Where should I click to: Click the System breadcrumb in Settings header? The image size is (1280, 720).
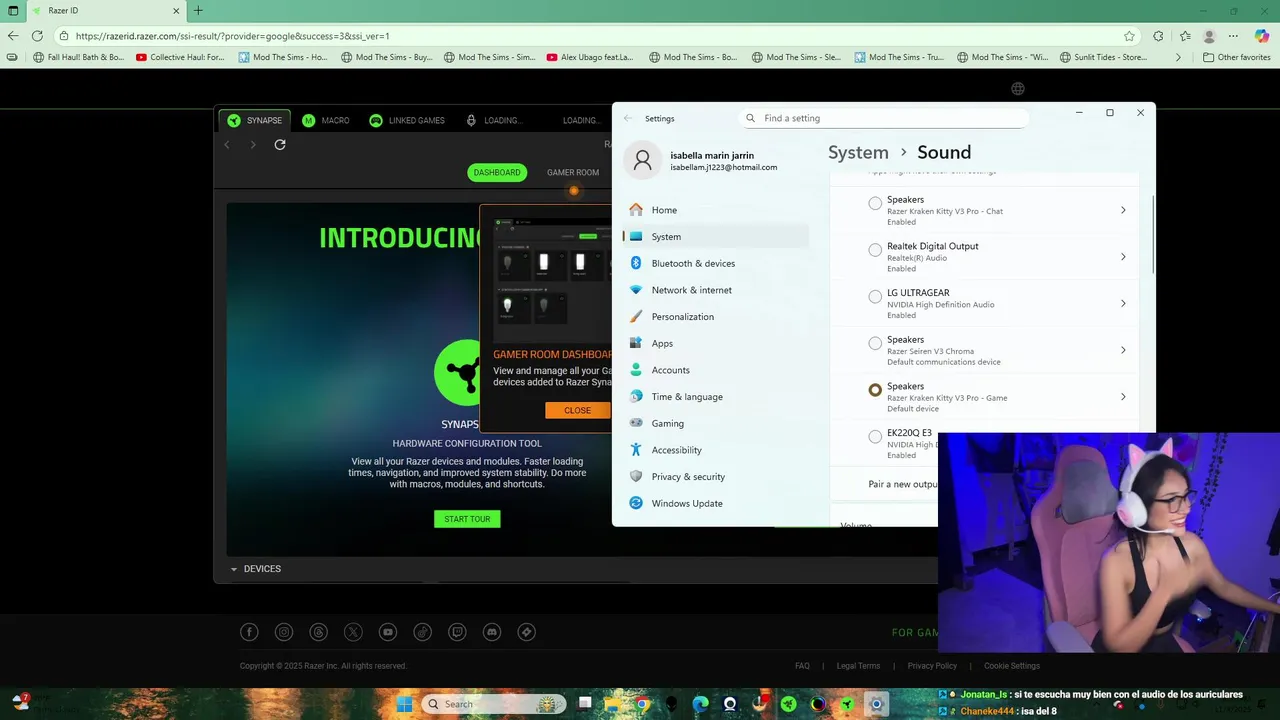point(858,152)
